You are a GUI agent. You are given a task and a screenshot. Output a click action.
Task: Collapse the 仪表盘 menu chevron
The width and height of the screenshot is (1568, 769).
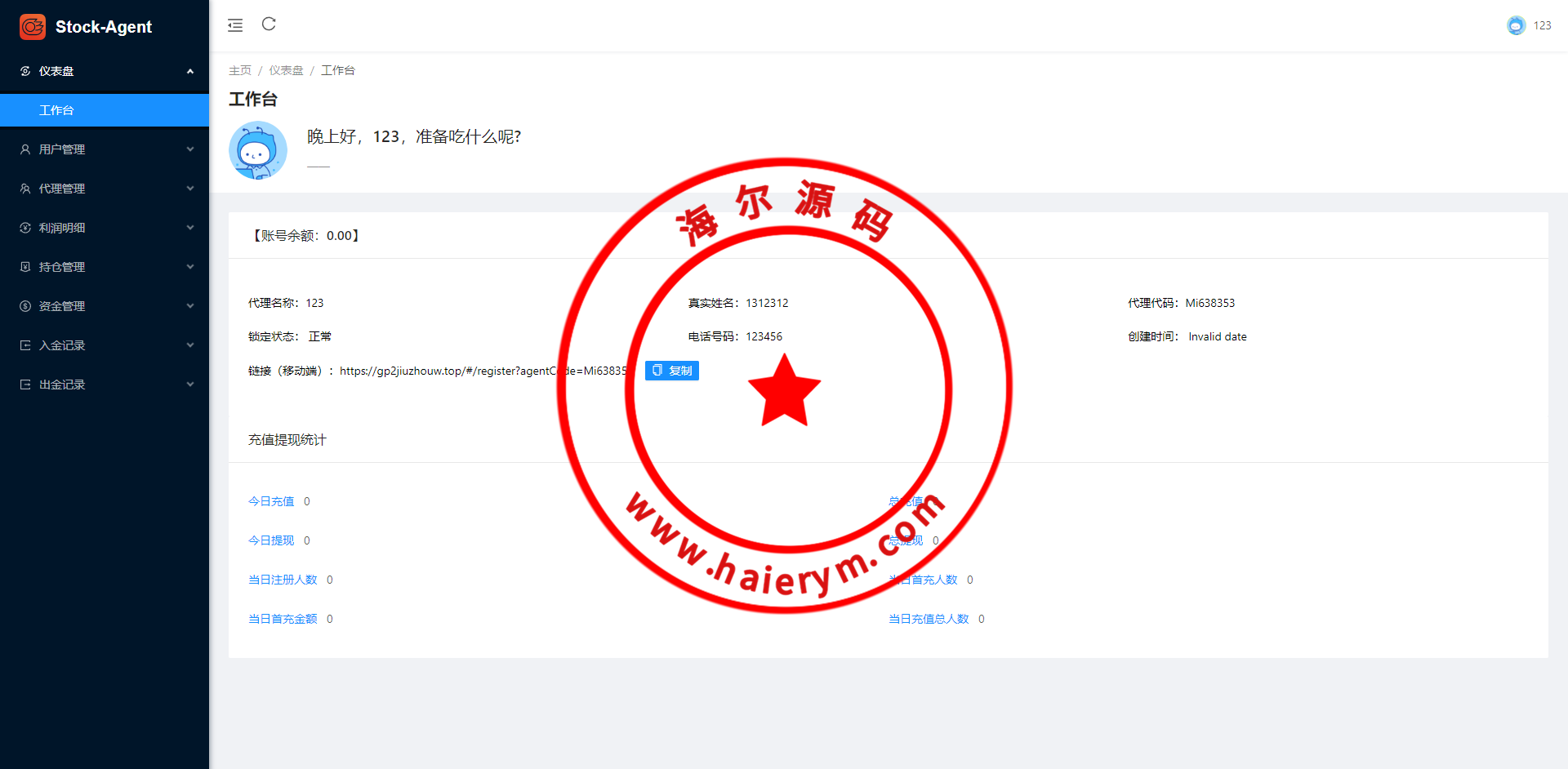190,71
